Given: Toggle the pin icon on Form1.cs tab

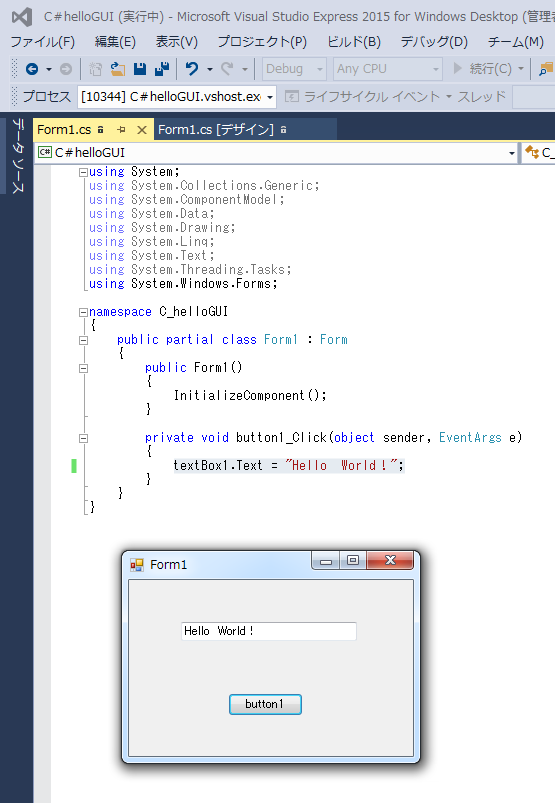Looking at the screenshot, I should tap(121, 130).
